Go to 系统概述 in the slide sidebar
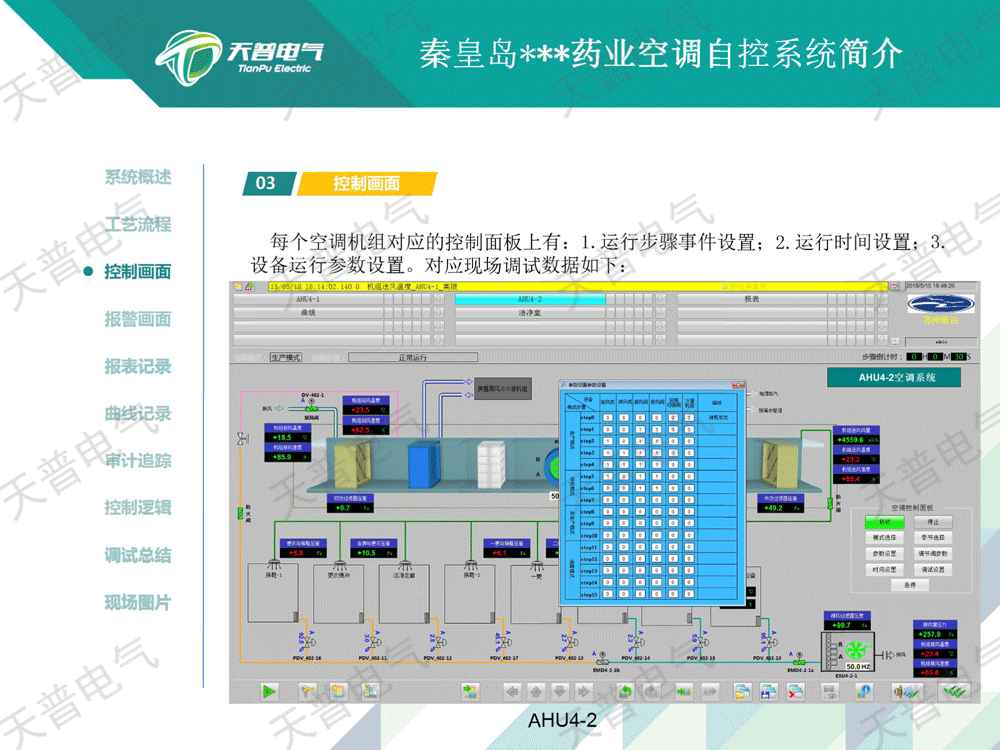This screenshot has height=750, width=1000. click(138, 177)
